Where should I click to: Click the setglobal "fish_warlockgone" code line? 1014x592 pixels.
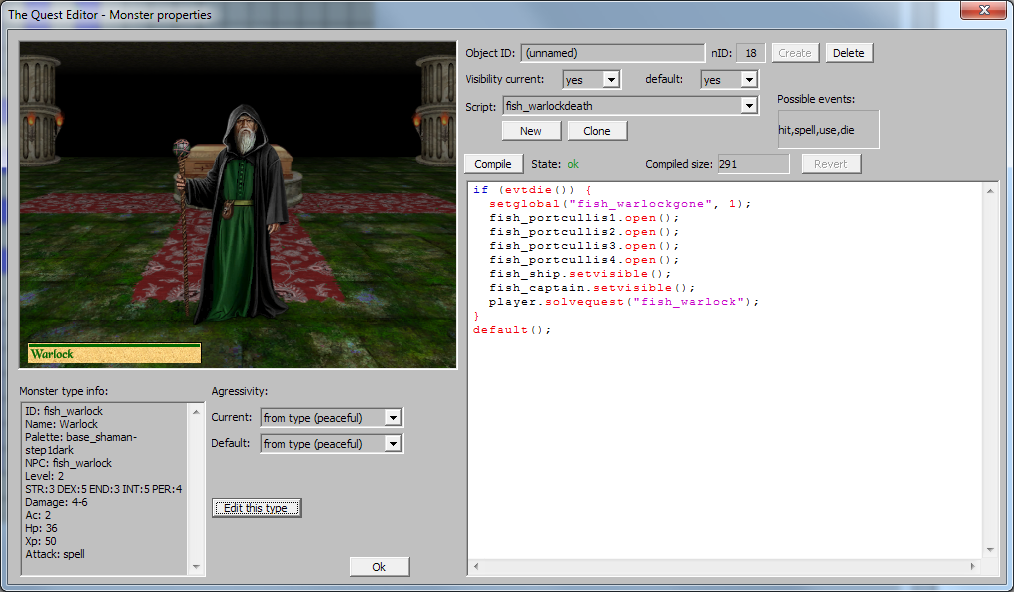(x=620, y=204)
